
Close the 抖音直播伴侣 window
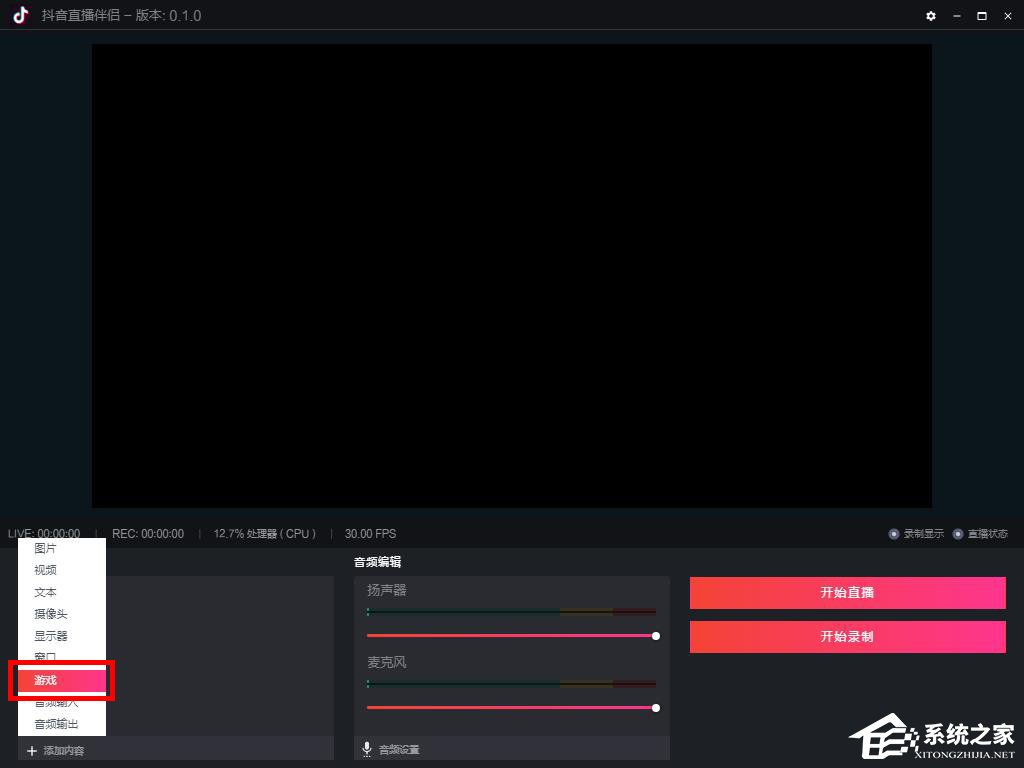coord(1008,16)
